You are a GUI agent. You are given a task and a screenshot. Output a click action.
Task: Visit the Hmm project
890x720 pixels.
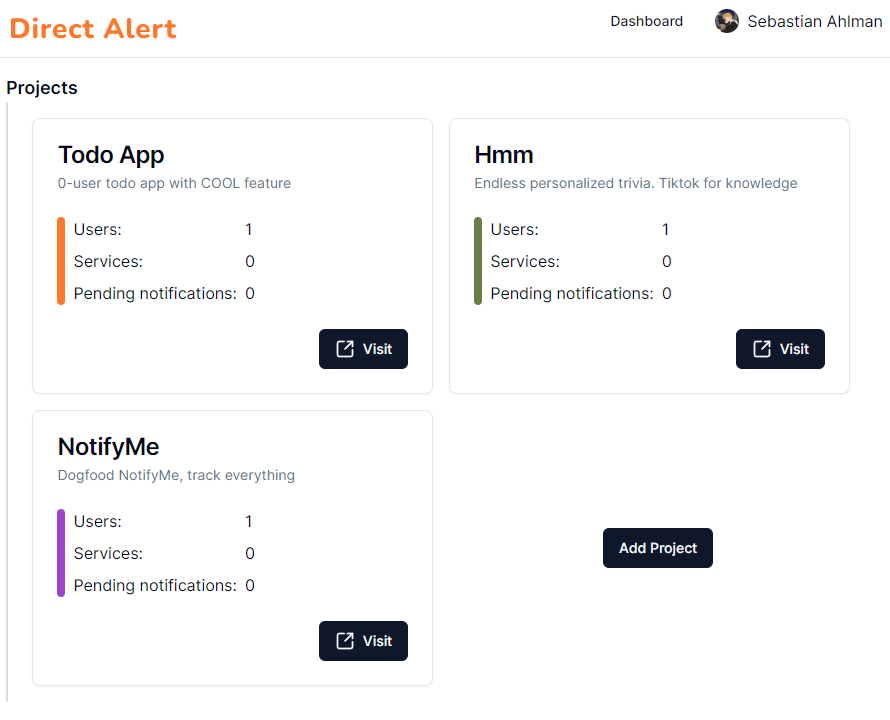780,349
